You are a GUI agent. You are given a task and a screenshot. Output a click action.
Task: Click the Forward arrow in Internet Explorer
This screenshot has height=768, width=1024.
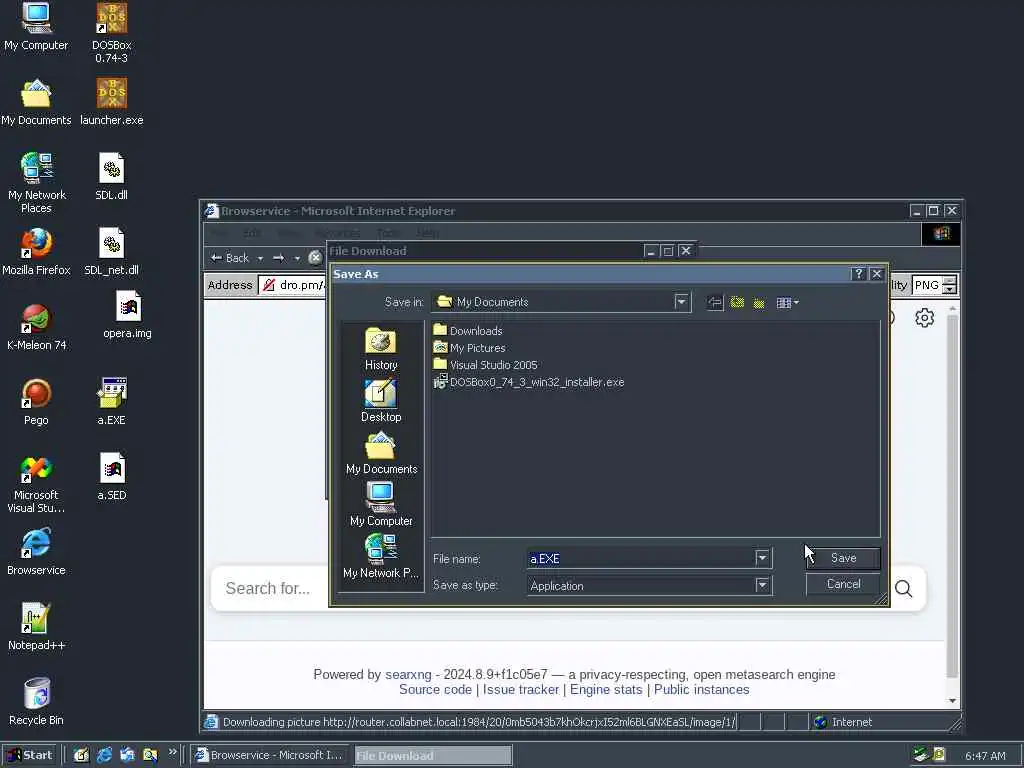pos(279,258)
